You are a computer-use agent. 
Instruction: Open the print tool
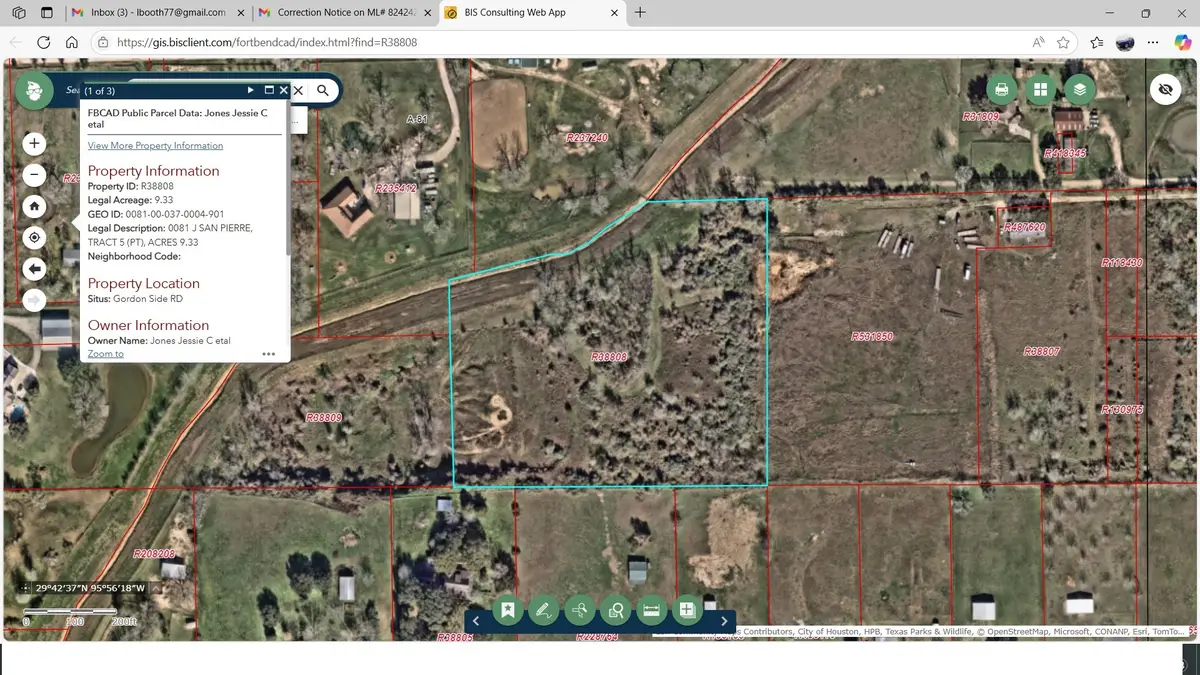1001,89
